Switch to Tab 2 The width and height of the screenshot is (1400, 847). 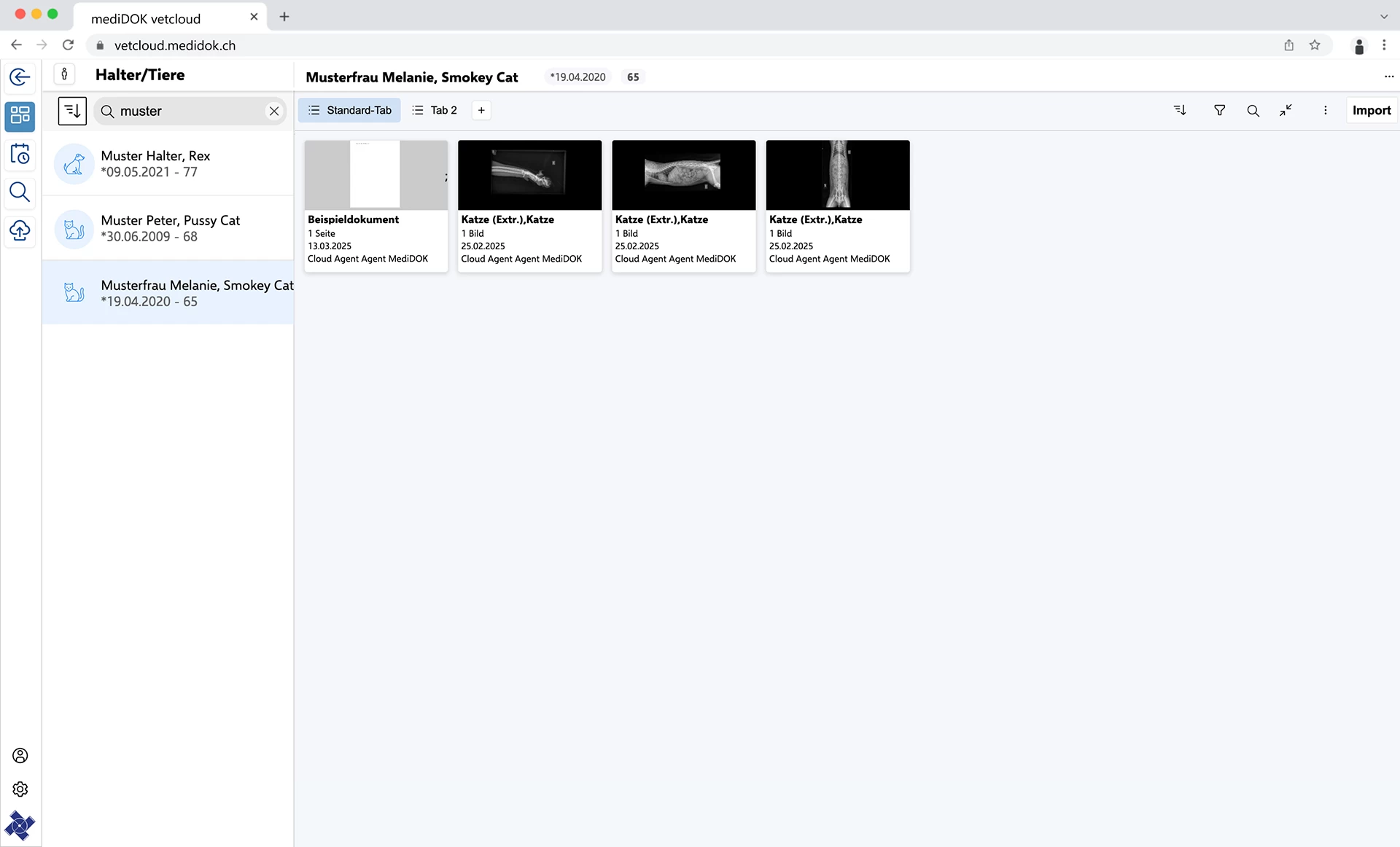pos(435,110)
